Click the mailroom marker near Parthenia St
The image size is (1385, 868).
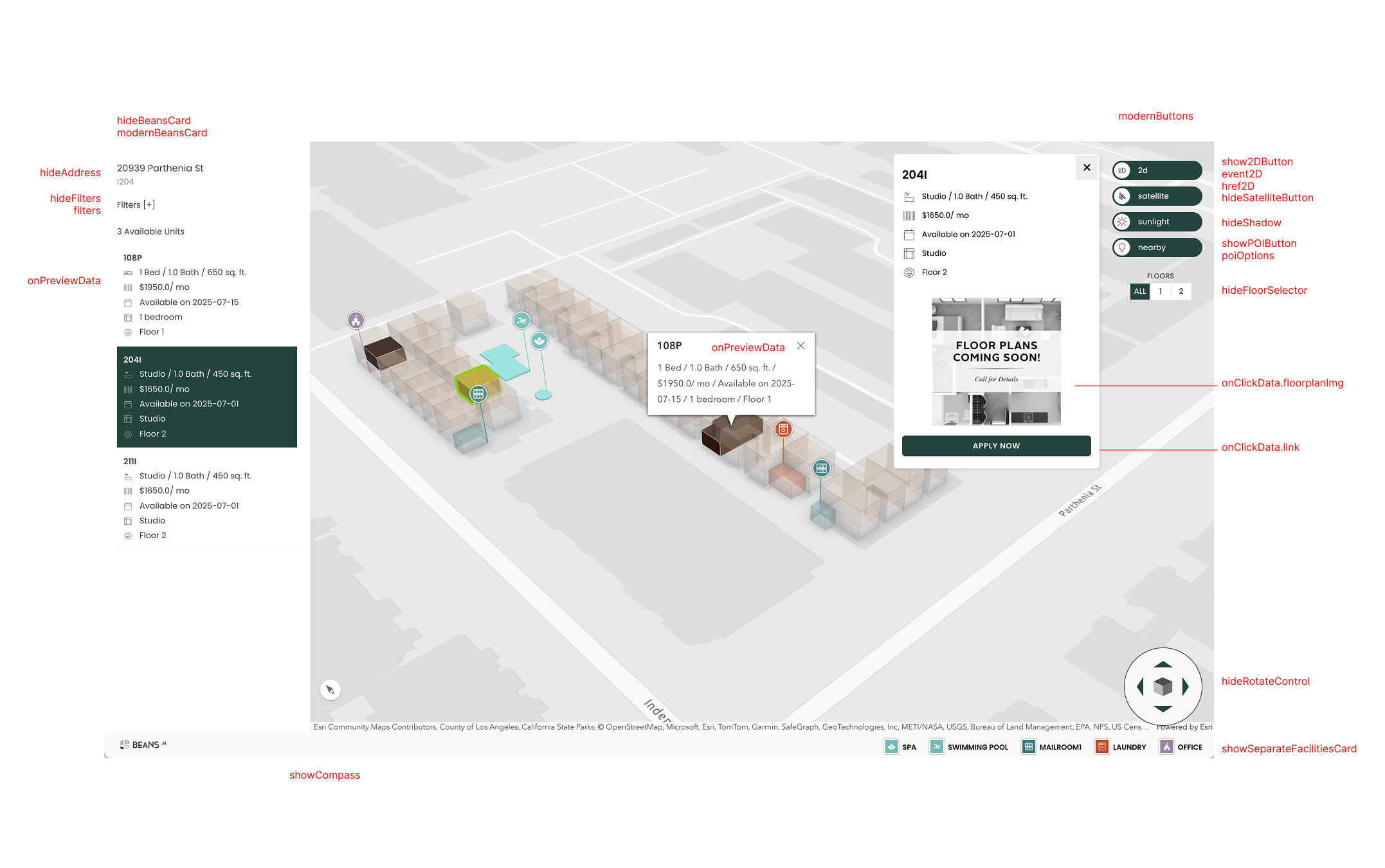tap(821, 468)
